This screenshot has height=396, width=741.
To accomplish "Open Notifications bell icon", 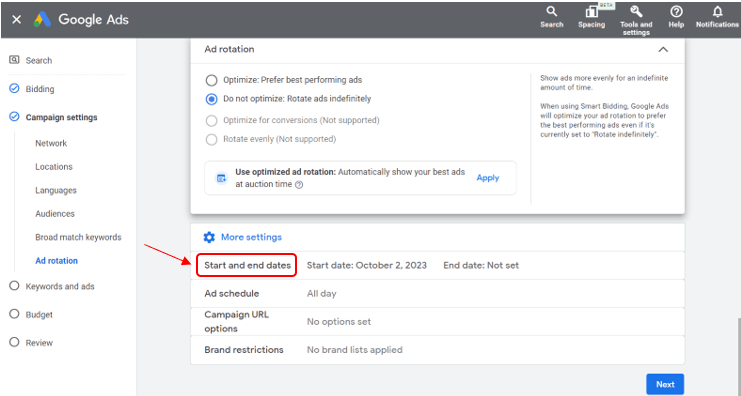I will coord(717,12).
